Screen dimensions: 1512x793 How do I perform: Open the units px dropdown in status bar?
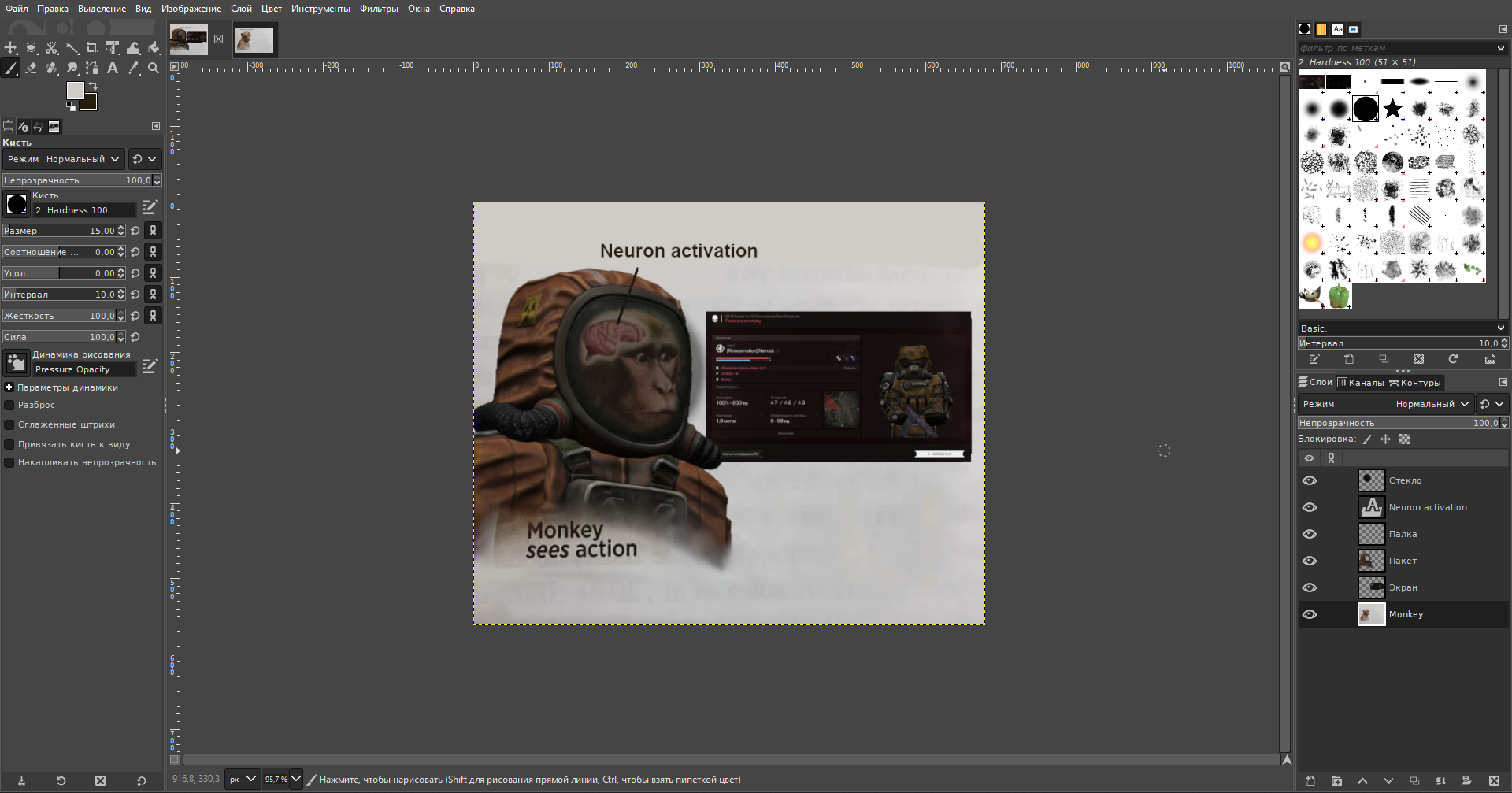pyautogui.click(x=242, y=780)
